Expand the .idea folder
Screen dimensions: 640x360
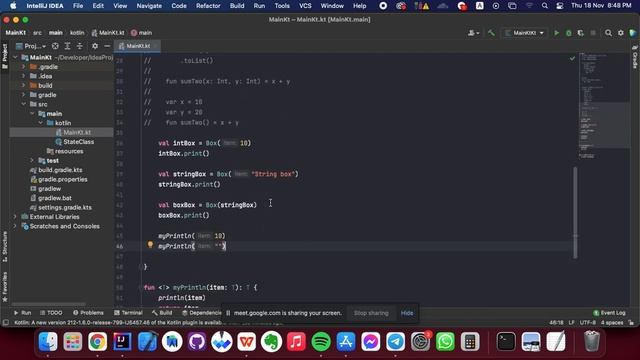[23, 76]
